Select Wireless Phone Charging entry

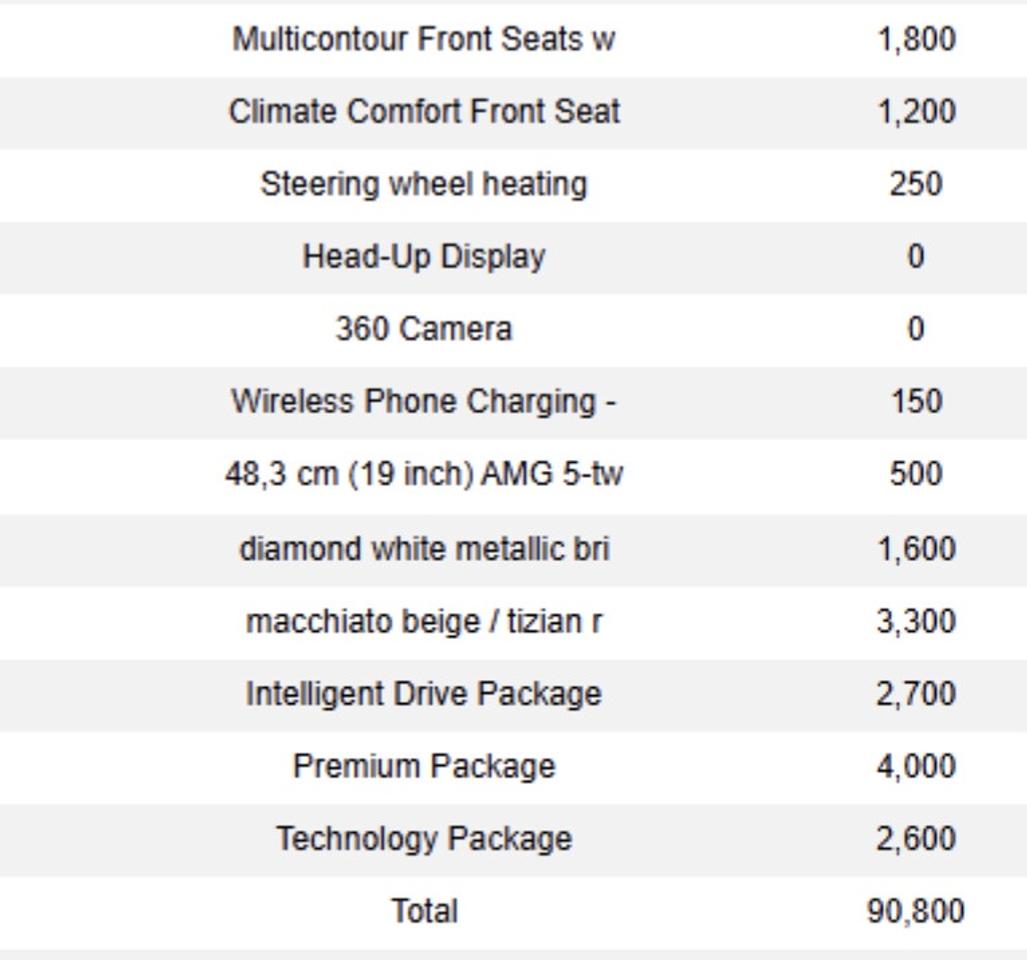(424, 401)
